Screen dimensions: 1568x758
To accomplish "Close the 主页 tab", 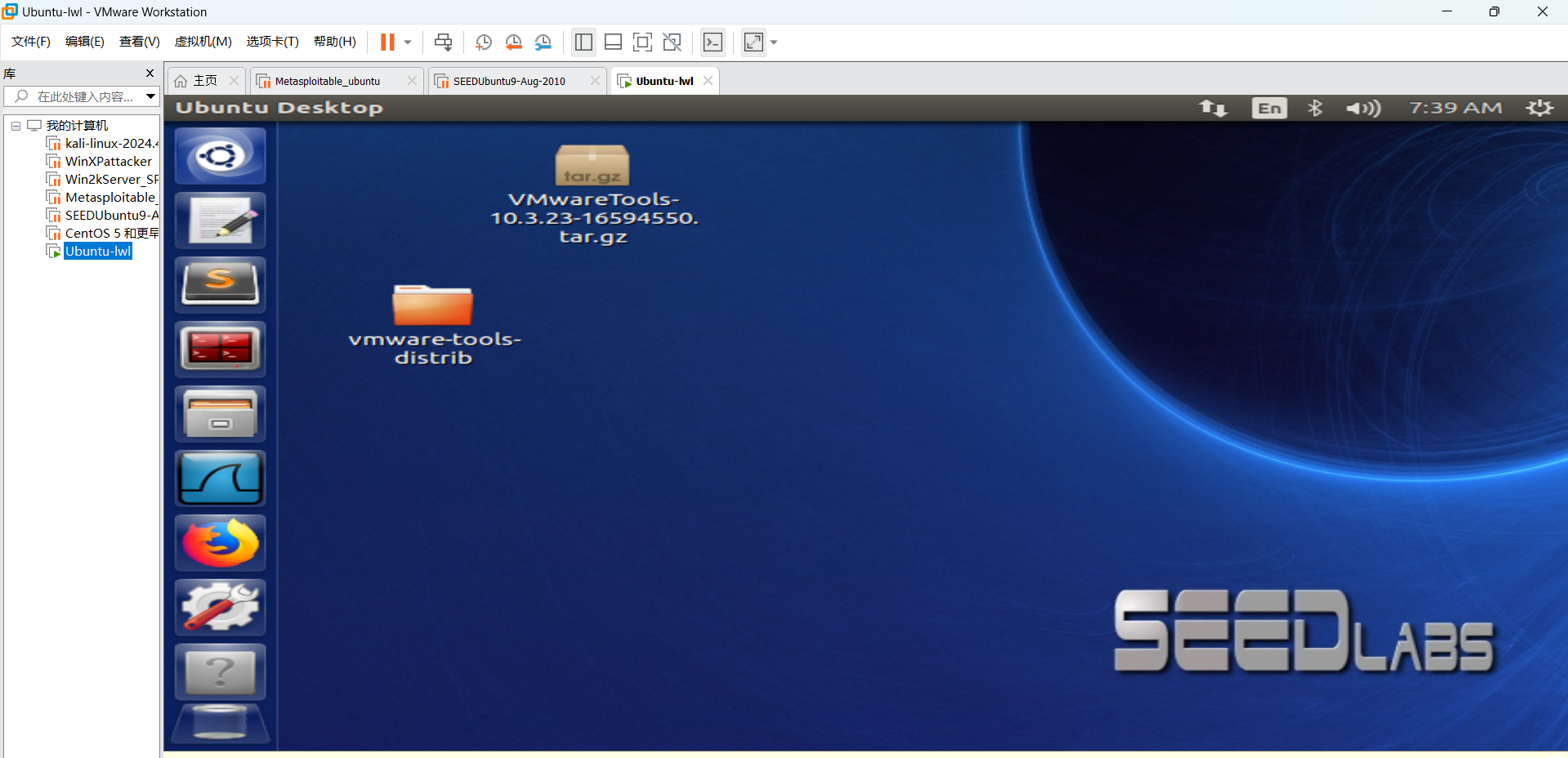I will (234, 81).
